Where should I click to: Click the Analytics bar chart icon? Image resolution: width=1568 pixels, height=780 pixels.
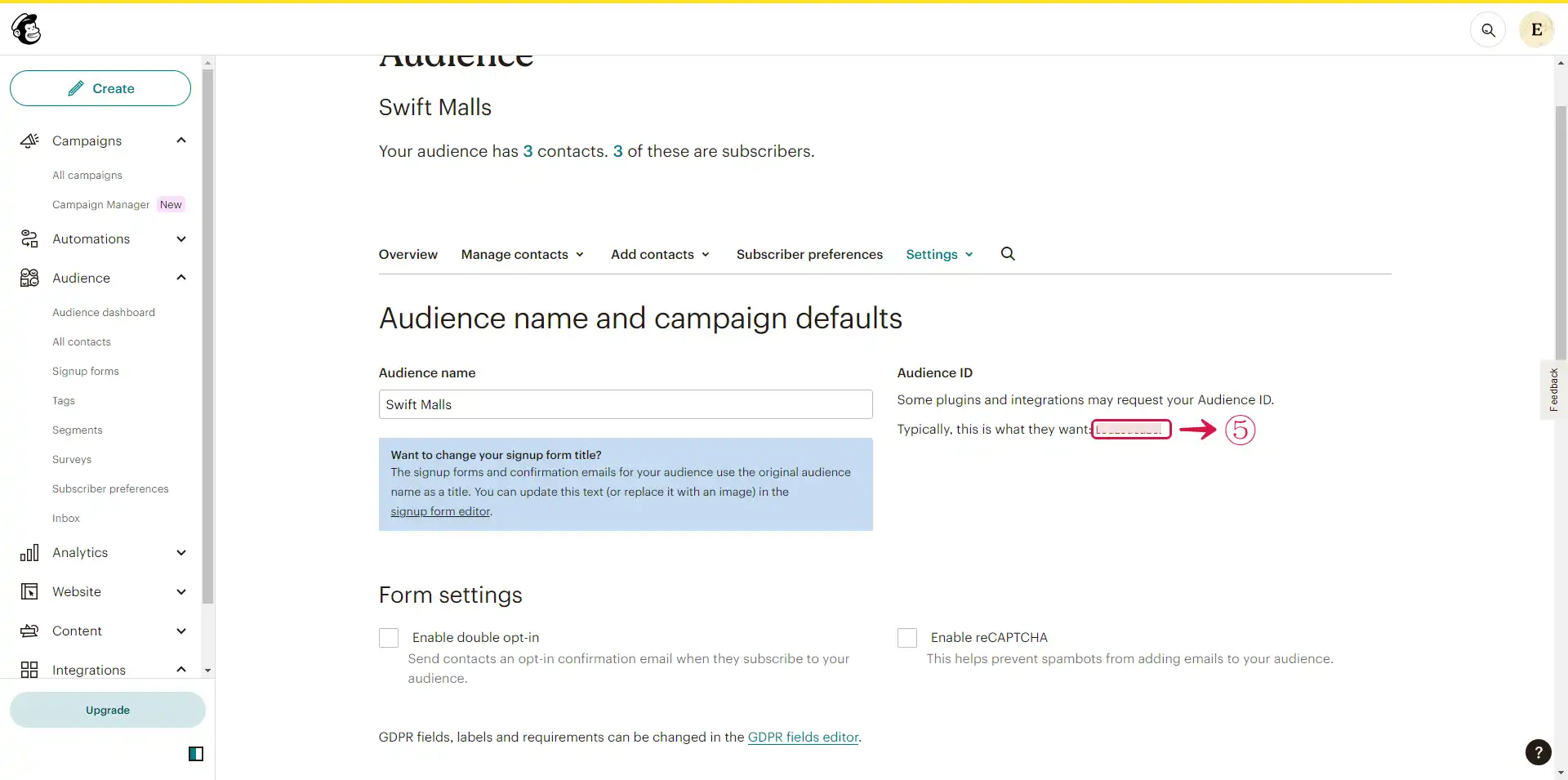coord(29,553)
